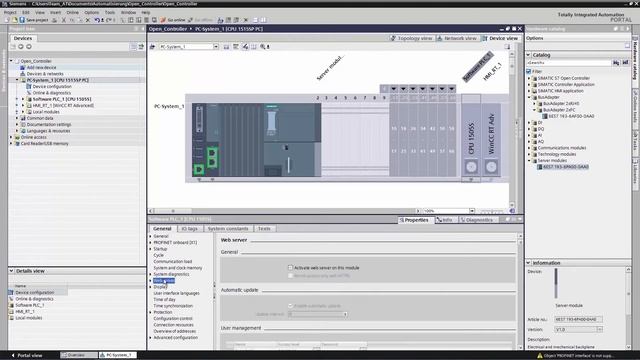
Task: Click the WinCC RT Adv module slot
Action: (491, 139)
